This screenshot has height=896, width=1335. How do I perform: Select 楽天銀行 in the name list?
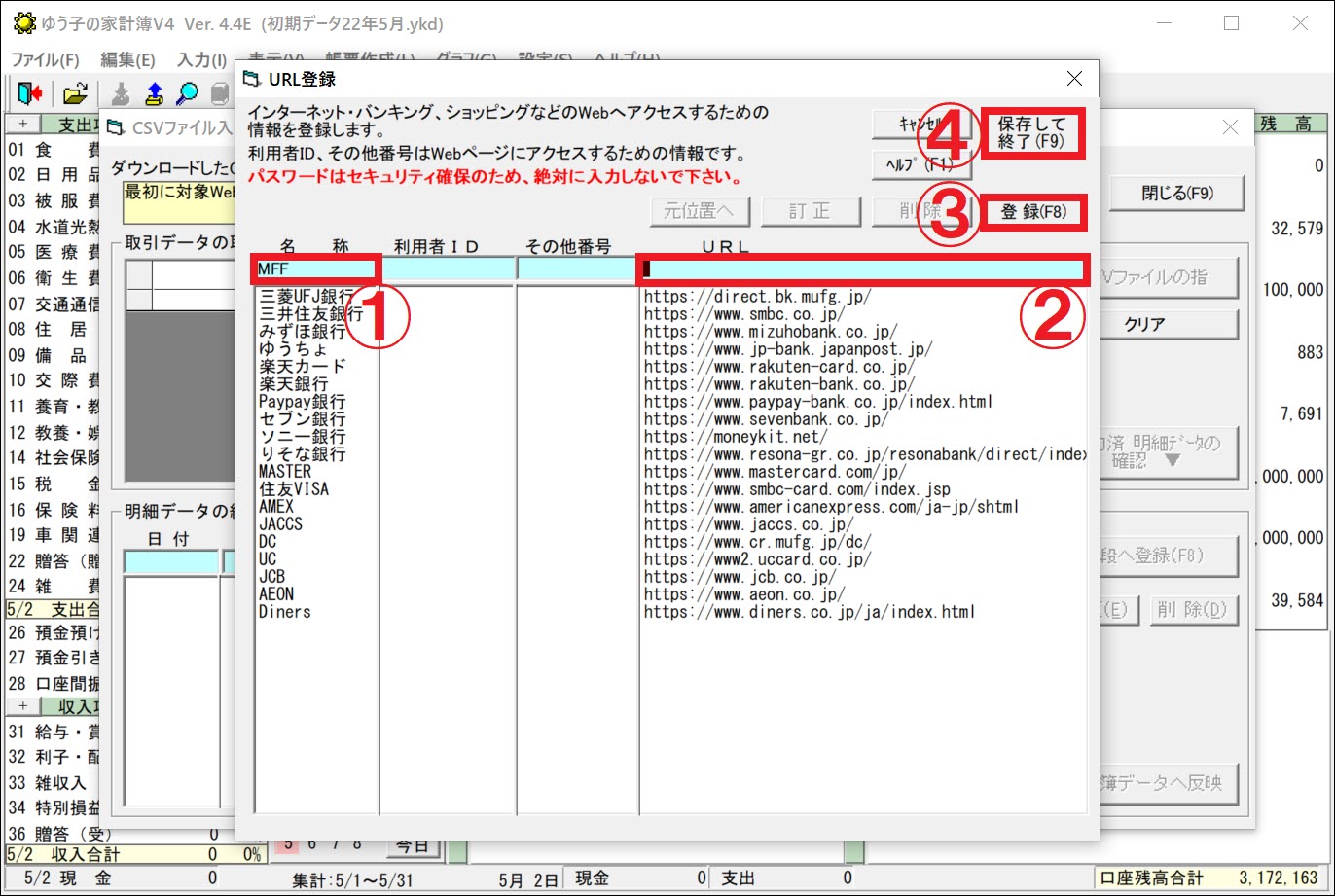[x=293, y=384]
